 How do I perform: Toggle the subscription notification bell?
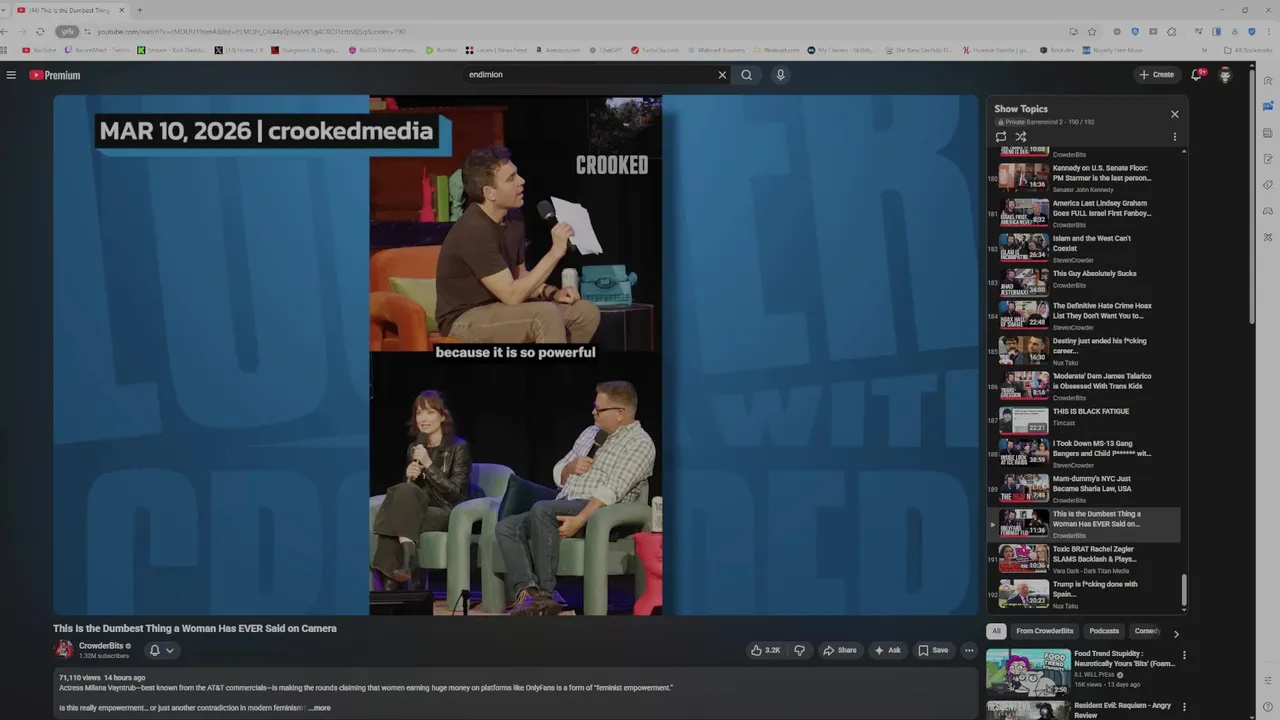coord(155,650)
